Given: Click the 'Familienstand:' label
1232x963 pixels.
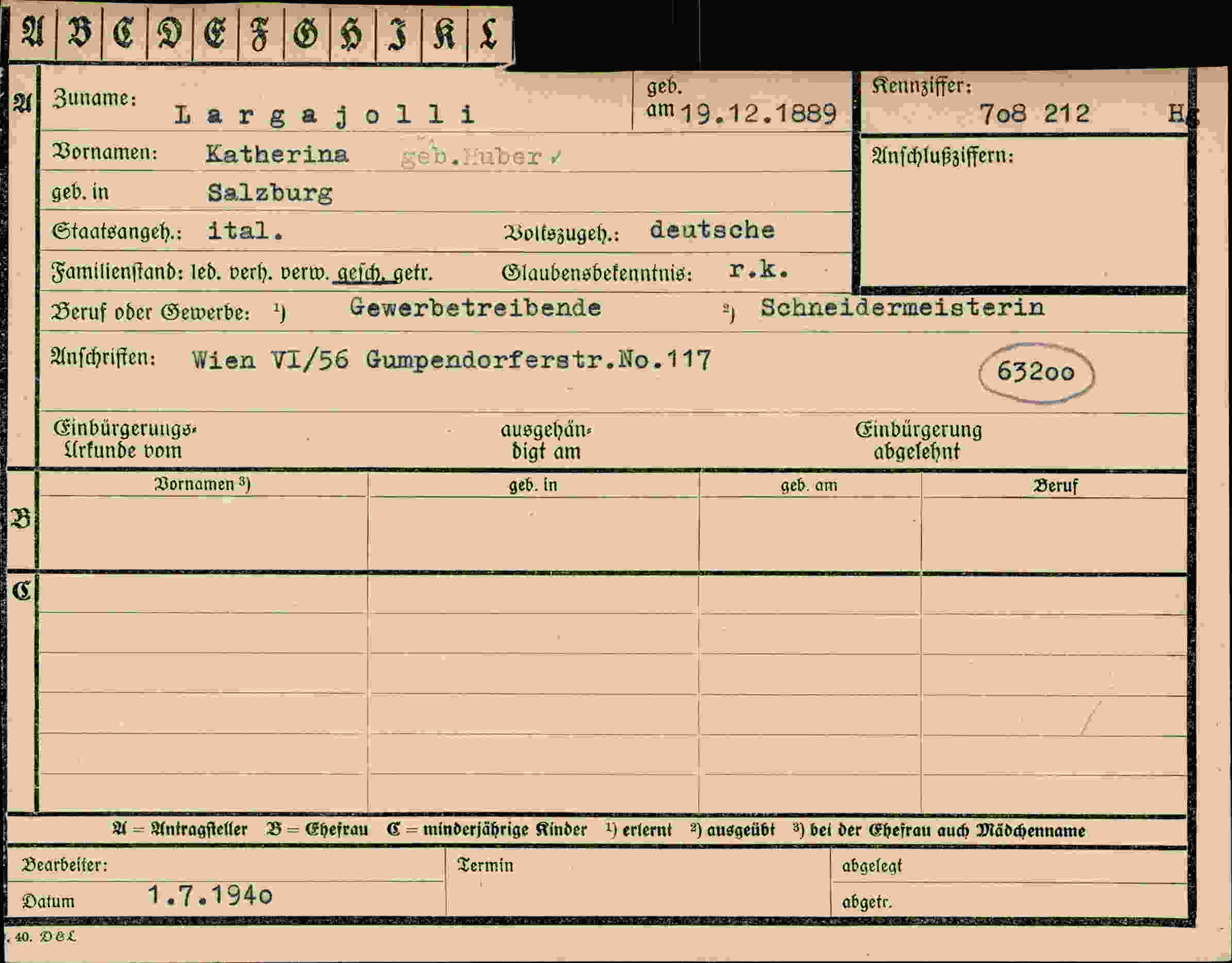Looking at the screenshot, I should [x=118, y=273].
